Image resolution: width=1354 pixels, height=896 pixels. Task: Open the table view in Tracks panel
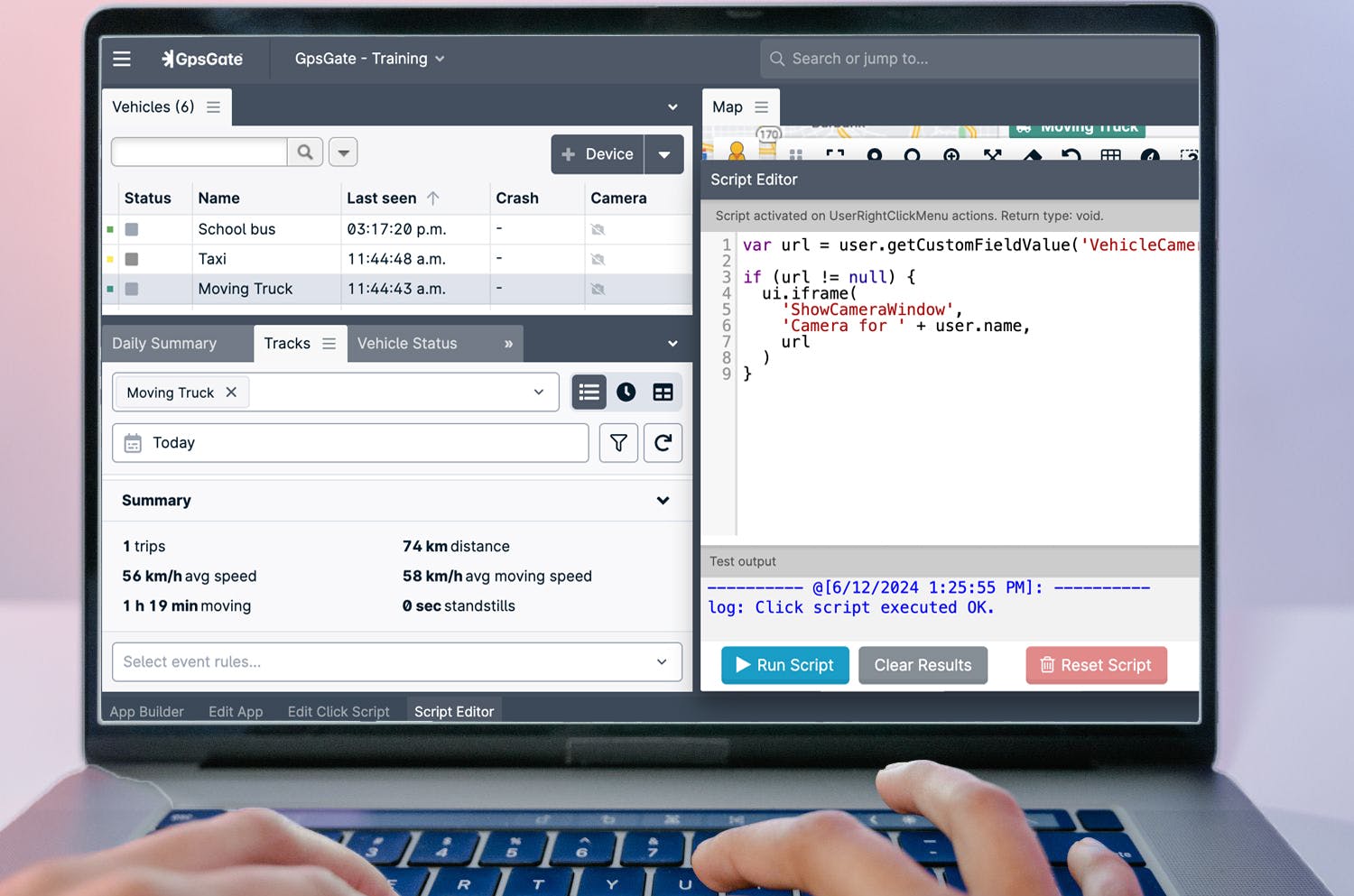point(663,392)
